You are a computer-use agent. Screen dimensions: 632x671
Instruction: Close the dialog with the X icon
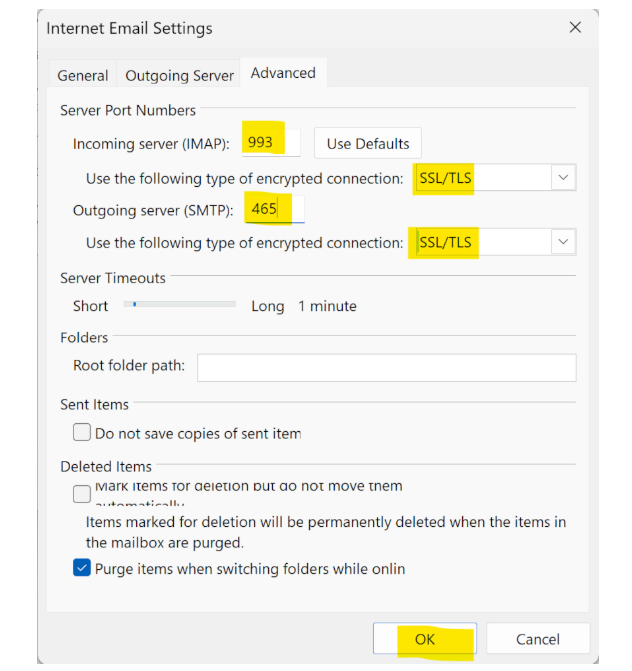[575, 28]
